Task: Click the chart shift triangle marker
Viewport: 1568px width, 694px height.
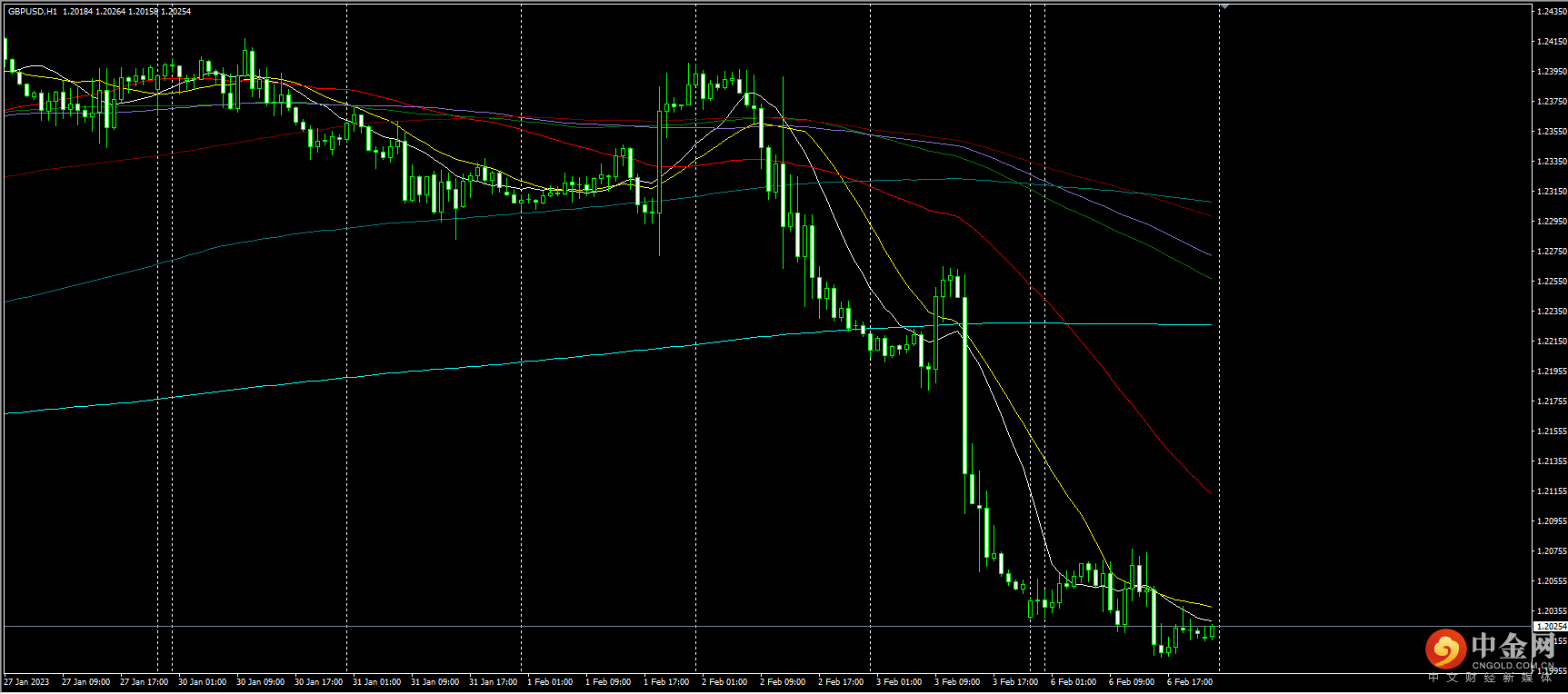Action: tap(1224, 6)
